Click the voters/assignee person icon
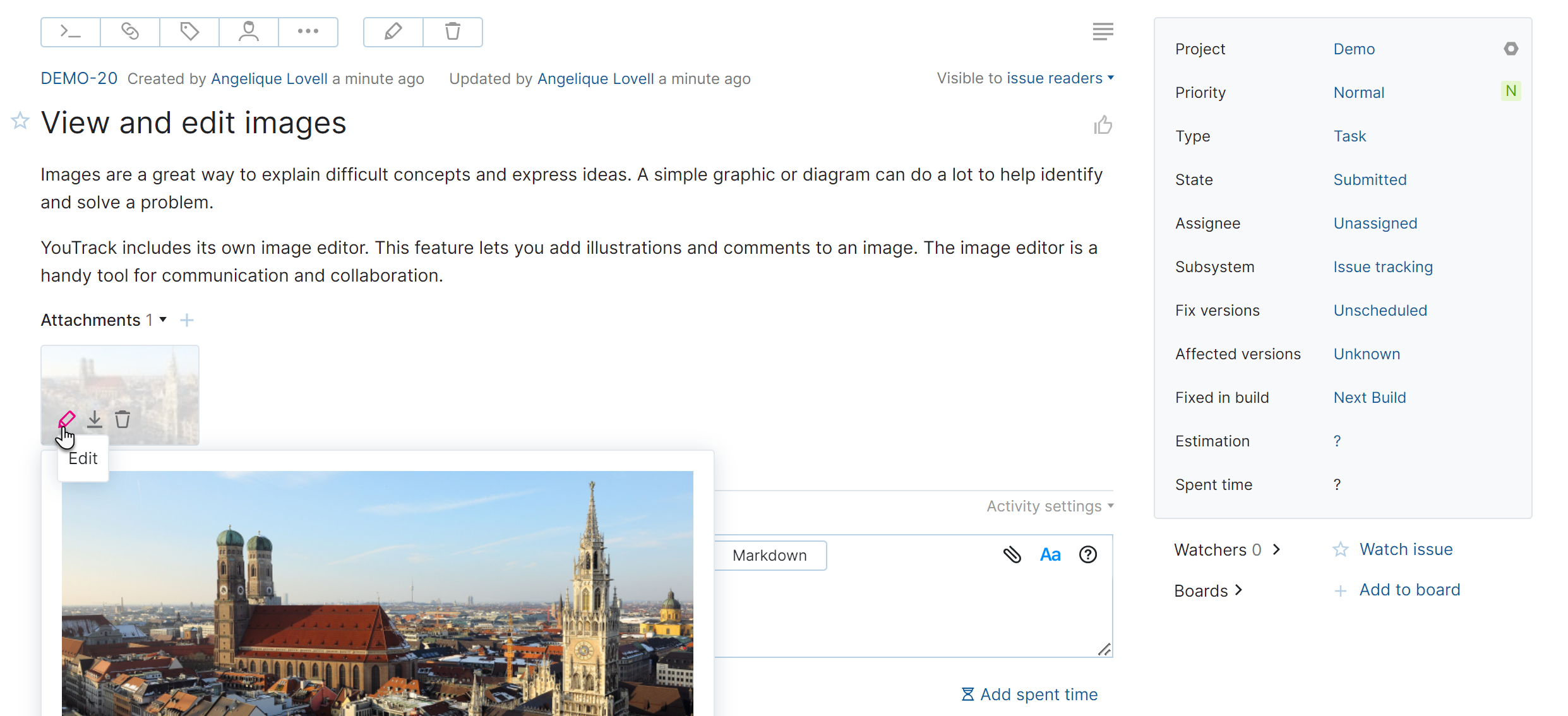Image resolution: width=1568 pixels, height=716 pixels. point(248,32)
